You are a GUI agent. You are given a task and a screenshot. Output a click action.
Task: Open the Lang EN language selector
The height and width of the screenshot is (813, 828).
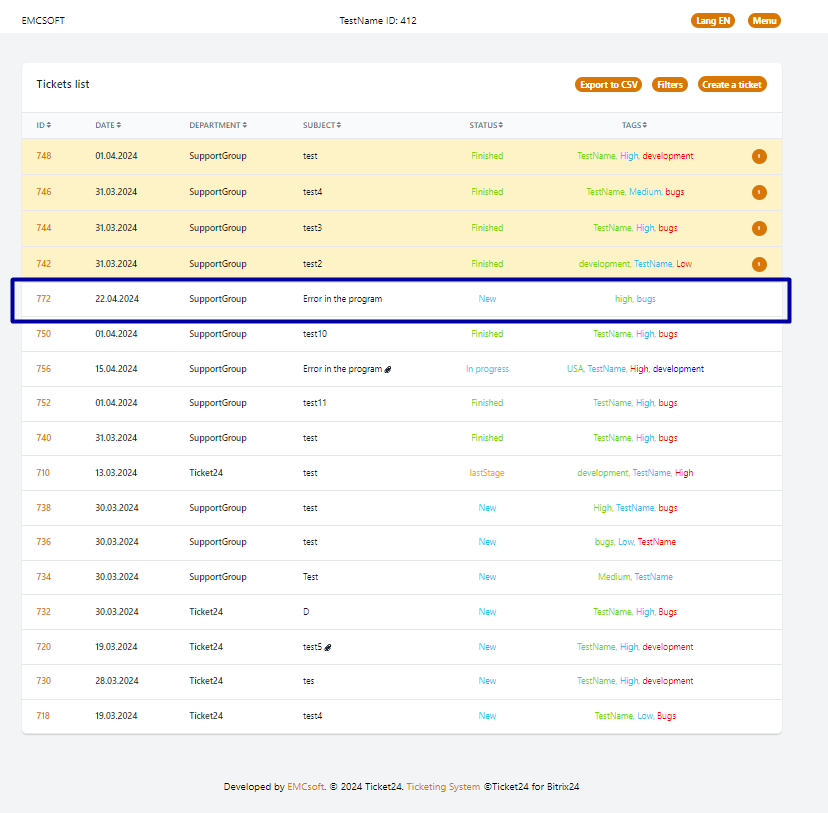712,20
